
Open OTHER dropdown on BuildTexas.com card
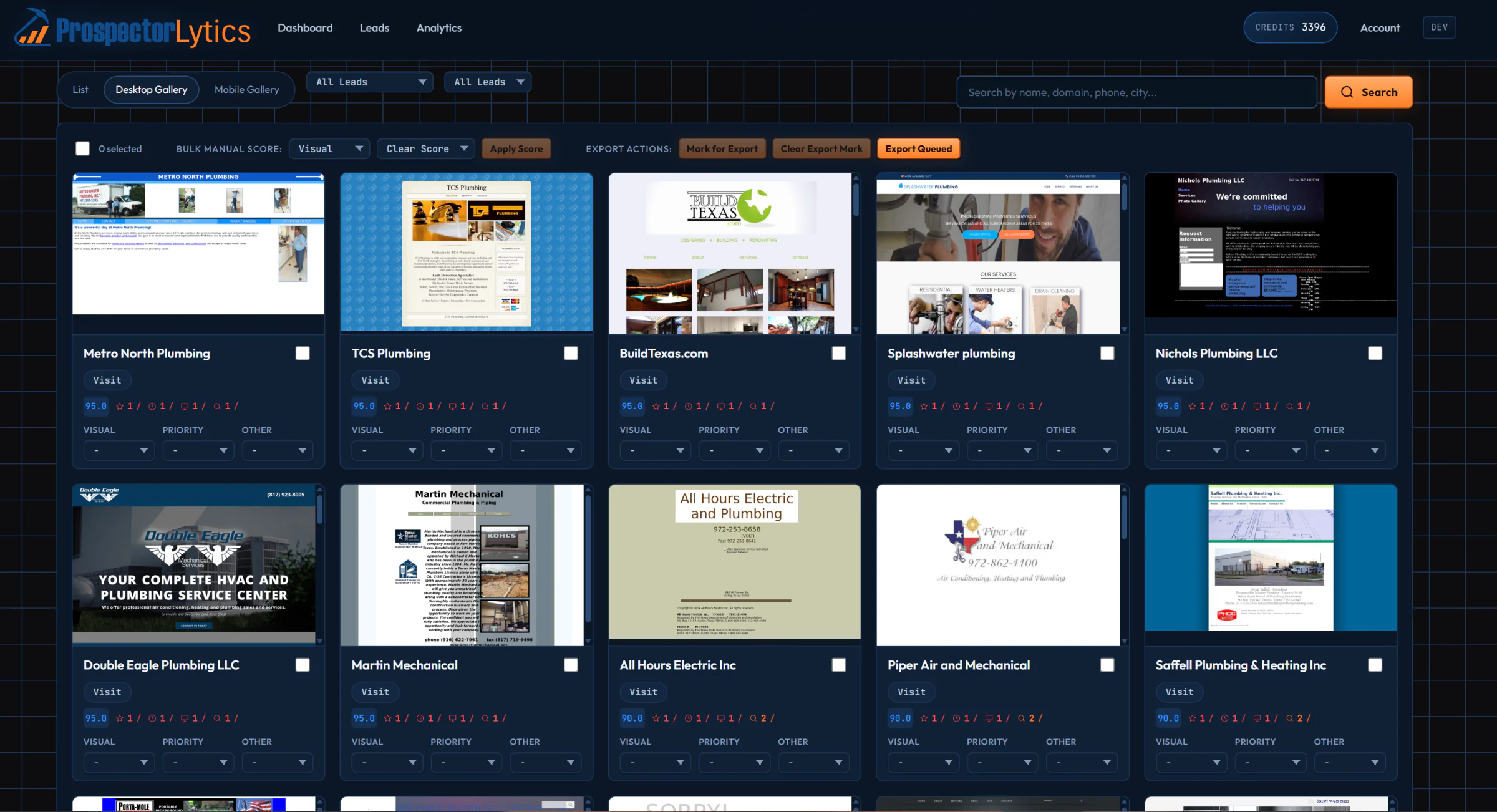tap(814, 450)
